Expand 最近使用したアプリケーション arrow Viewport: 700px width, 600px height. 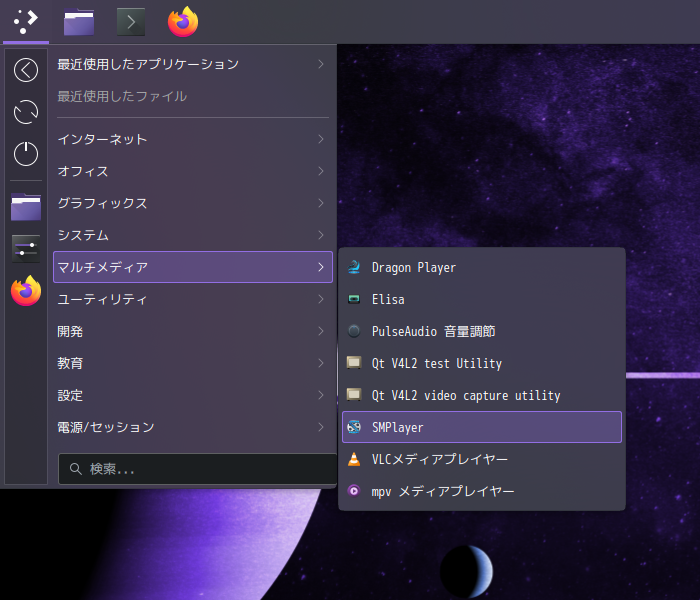coord(321,64)
